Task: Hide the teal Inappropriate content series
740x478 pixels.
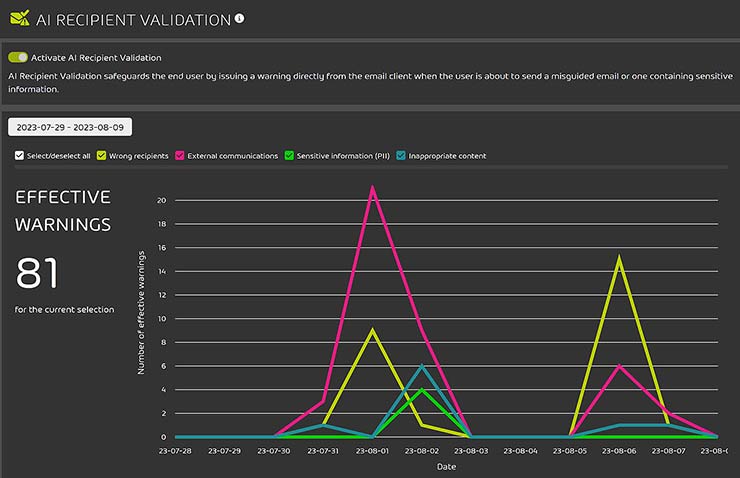Action: click(401, 156)
